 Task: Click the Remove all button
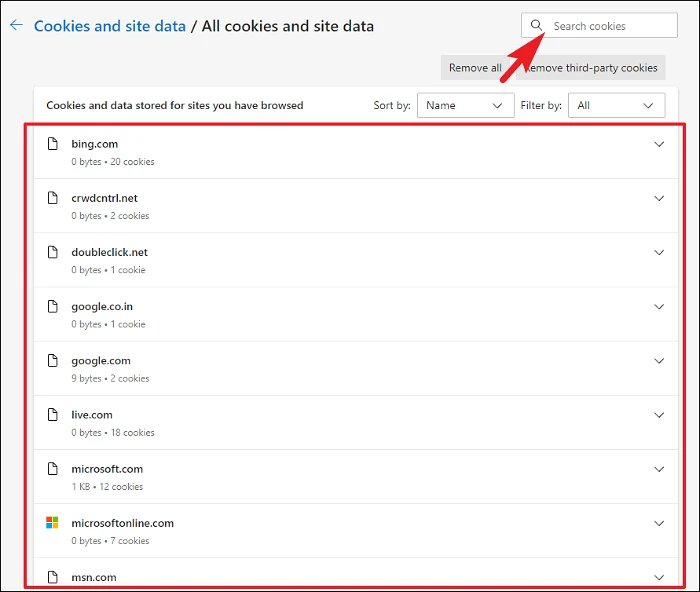point(475,68)
